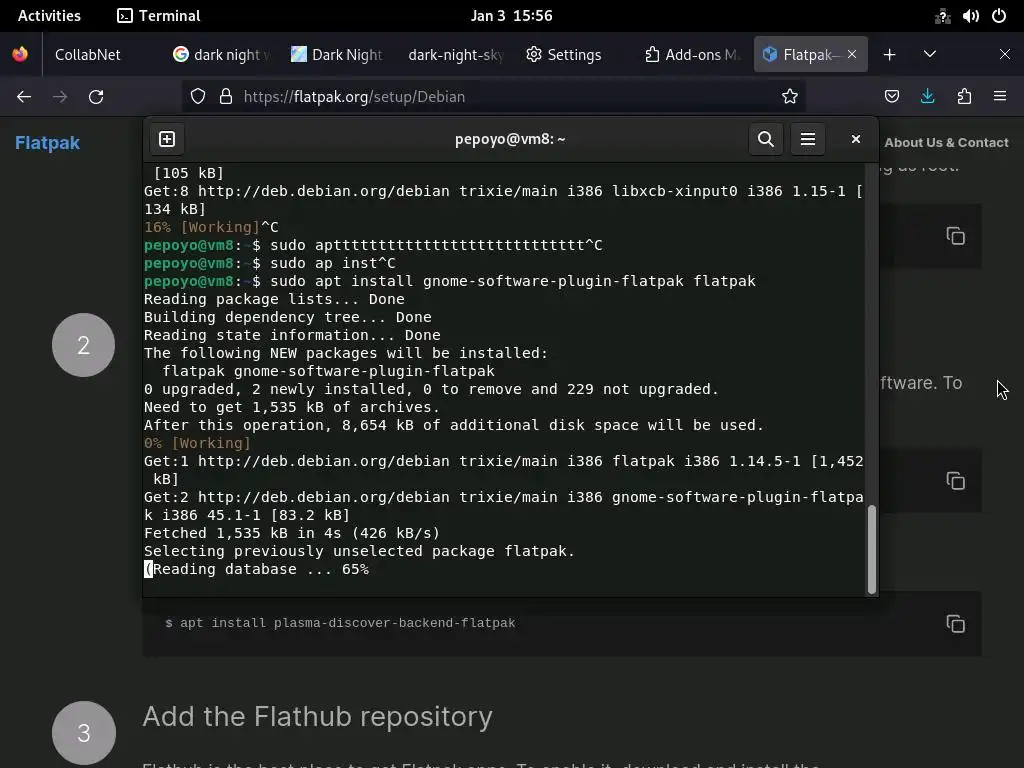Close the Firefox window
Viewport: 1024px width, 768px height.
click(x=1004, y=55)
